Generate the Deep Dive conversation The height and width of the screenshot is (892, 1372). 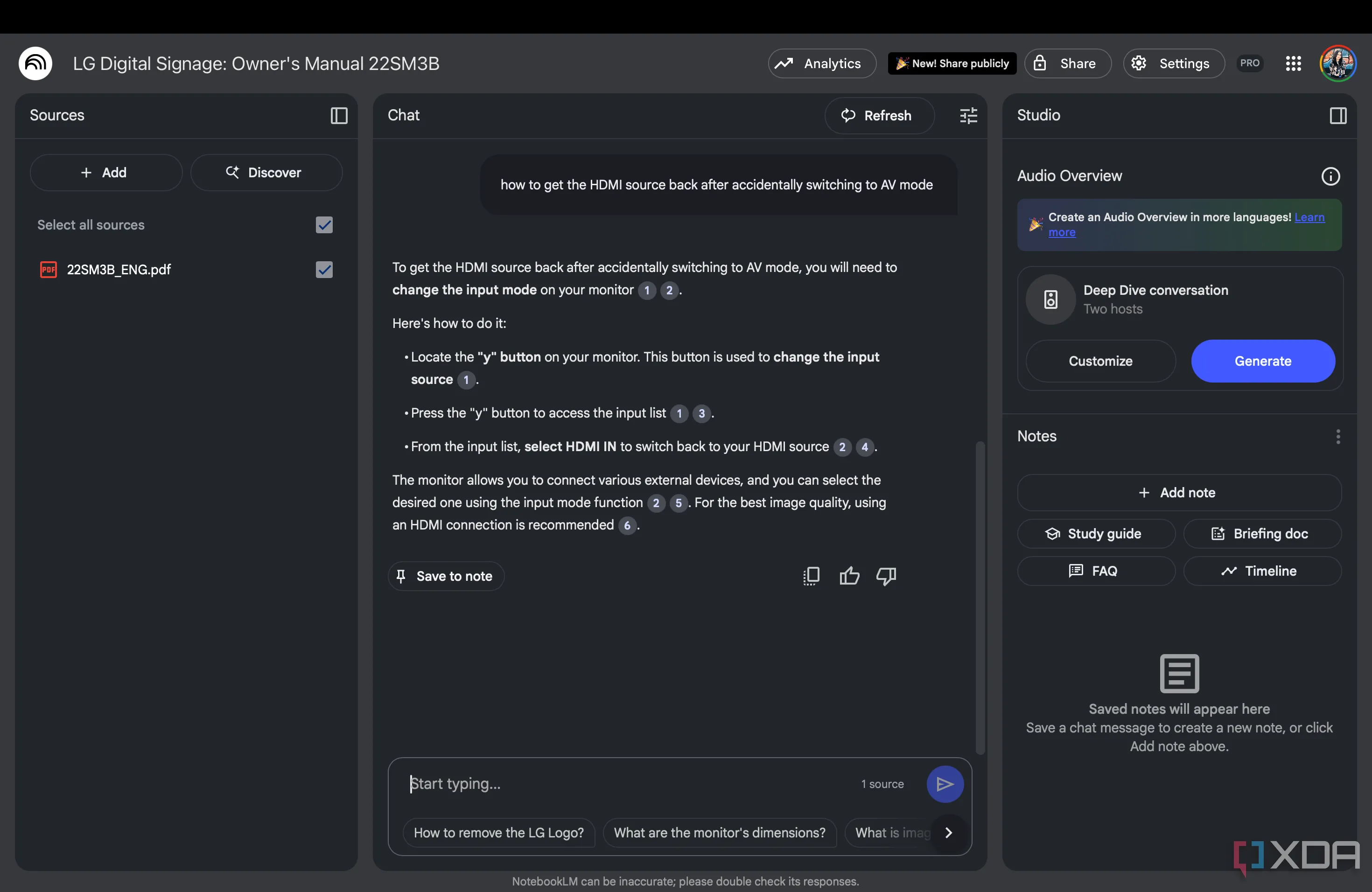1263,361
